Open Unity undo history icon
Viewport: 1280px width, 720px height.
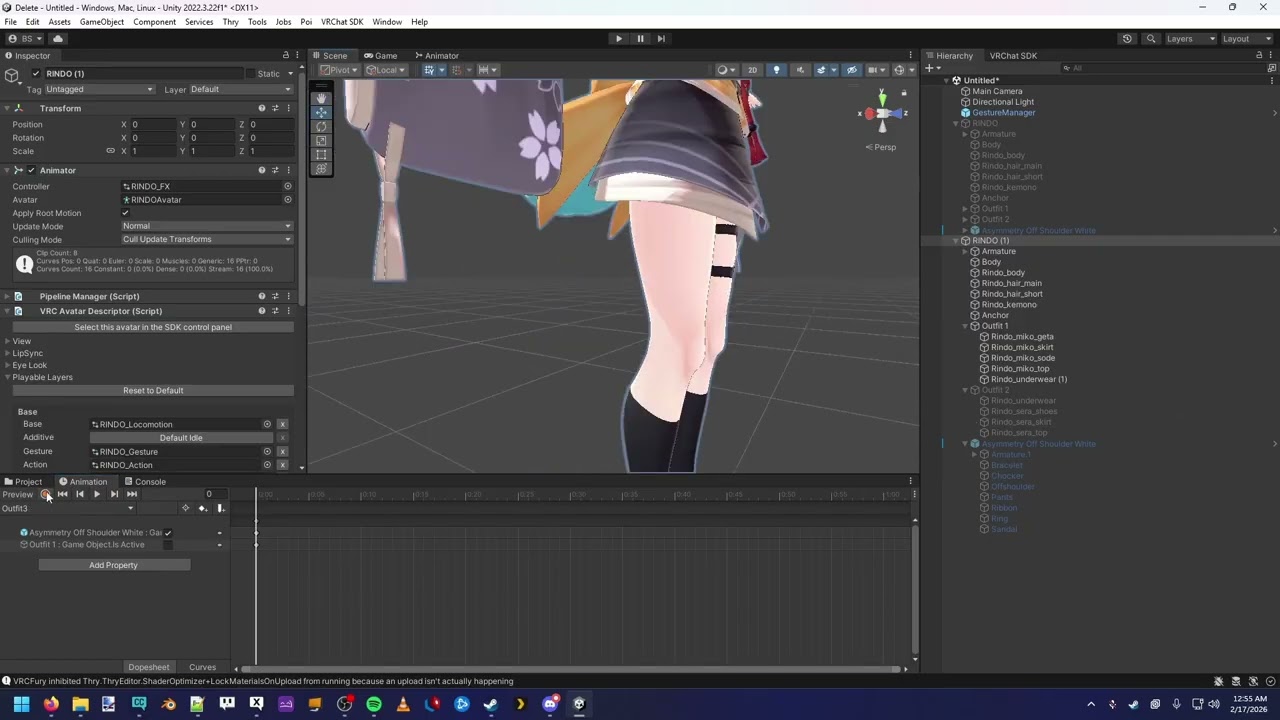pyautogui.click(x=1127, y=39)
